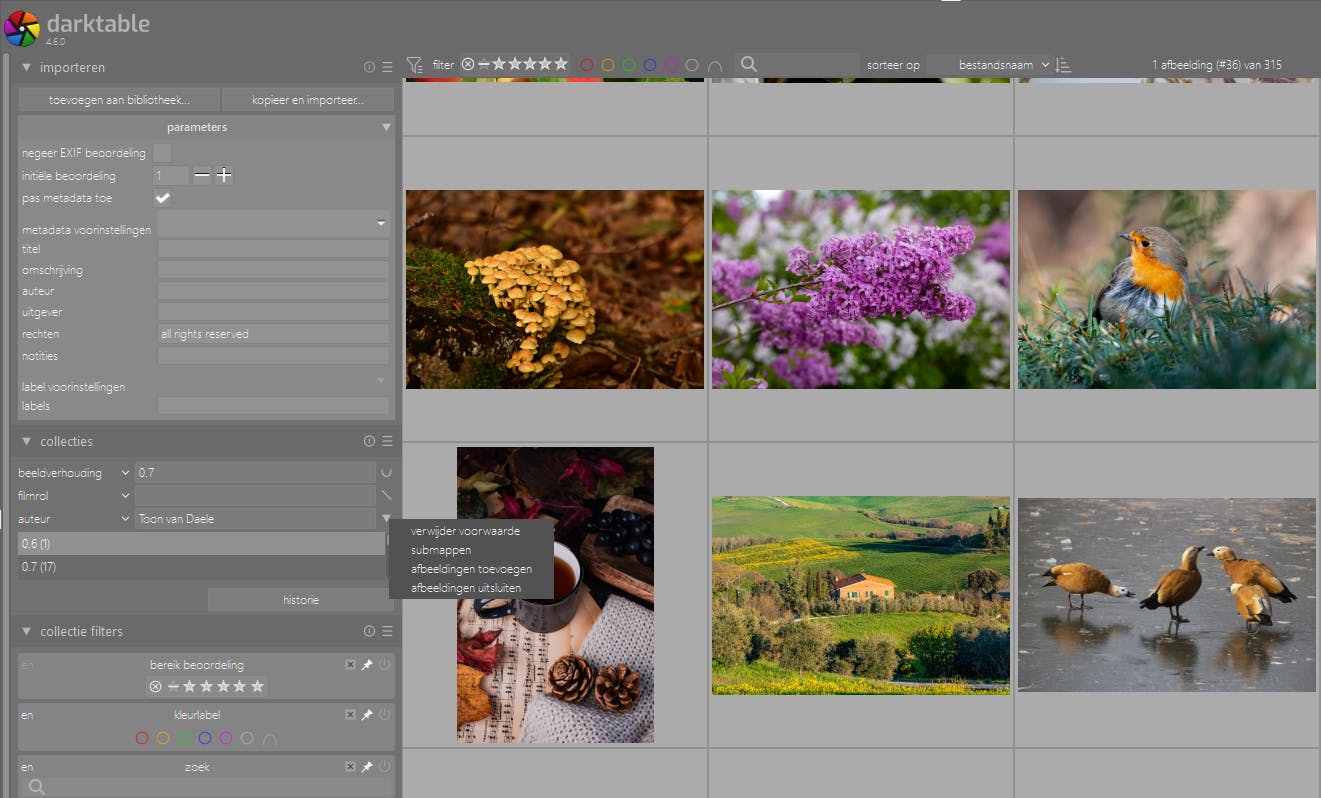Image resolution: width=1321 pixels, height=798 pixels.
Task: Toggle the zoek filter power button
Action: [384, 767]
